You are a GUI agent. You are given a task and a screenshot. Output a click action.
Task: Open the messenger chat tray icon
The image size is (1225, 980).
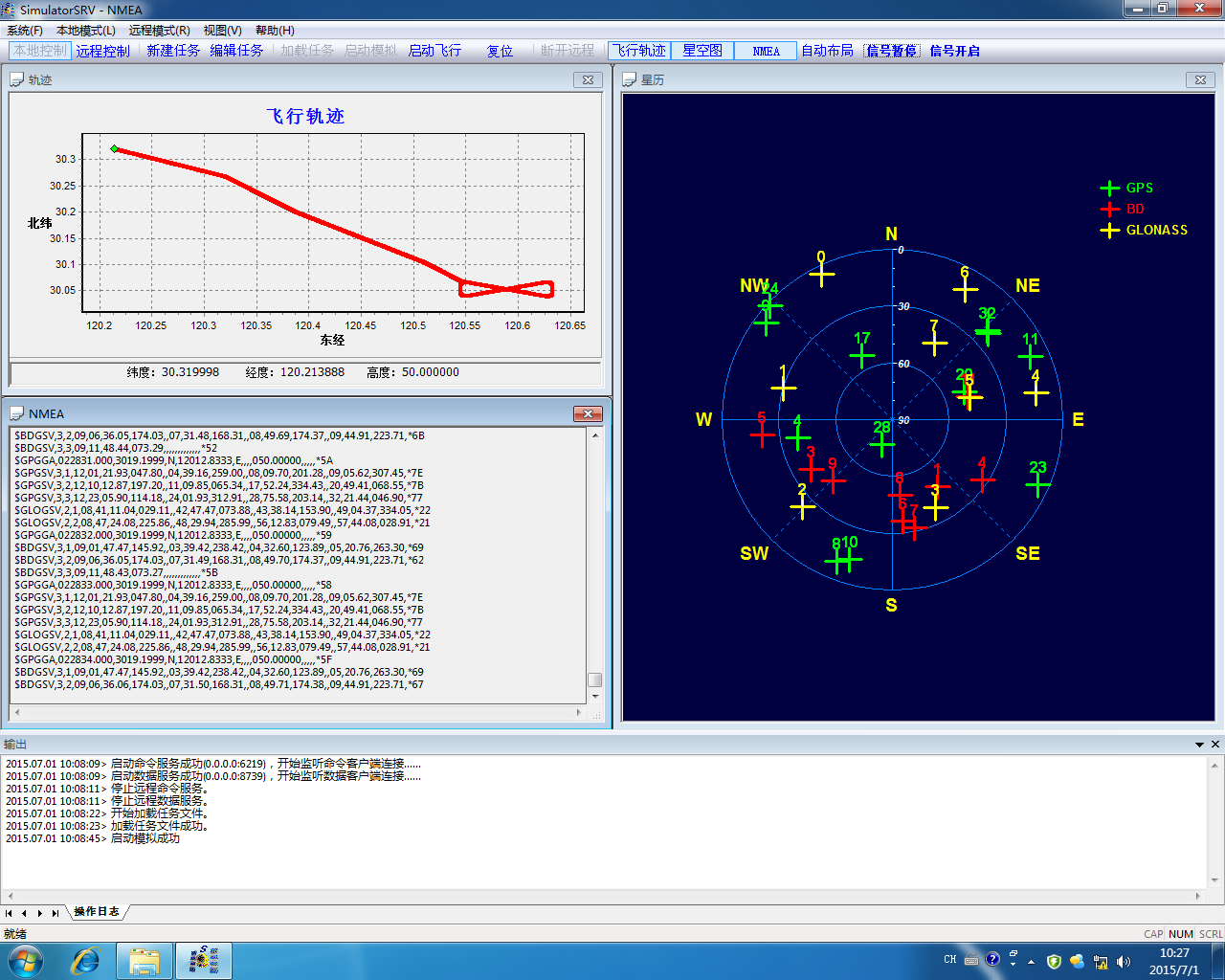pos(1077,961)
